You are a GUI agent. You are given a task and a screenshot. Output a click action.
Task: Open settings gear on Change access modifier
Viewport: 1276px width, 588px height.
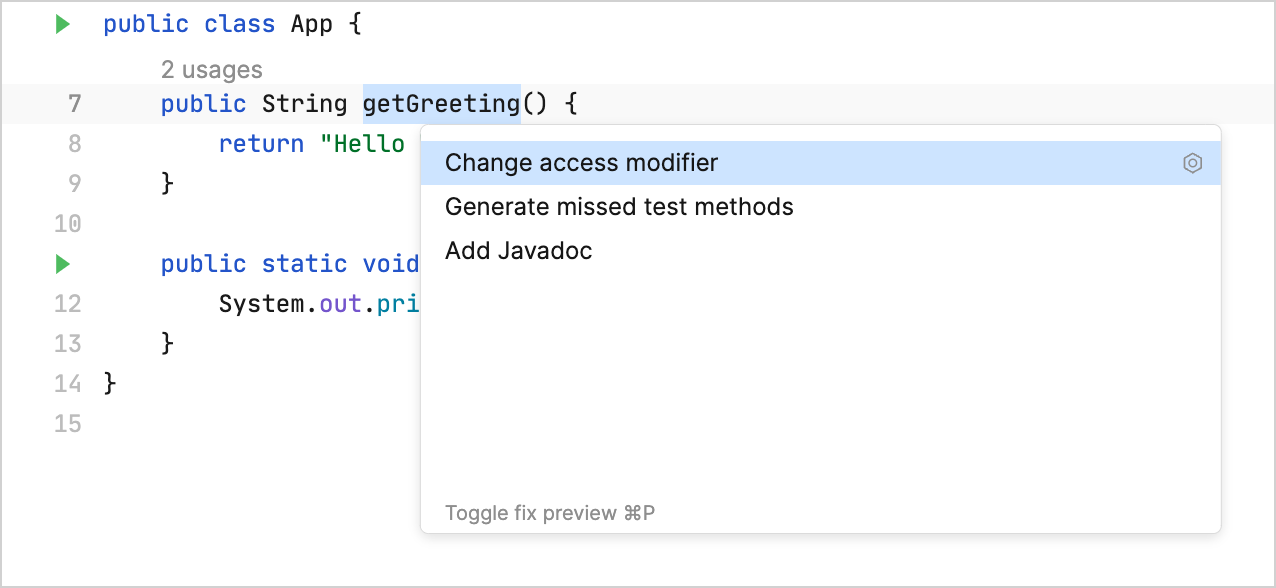(1192, 162)
